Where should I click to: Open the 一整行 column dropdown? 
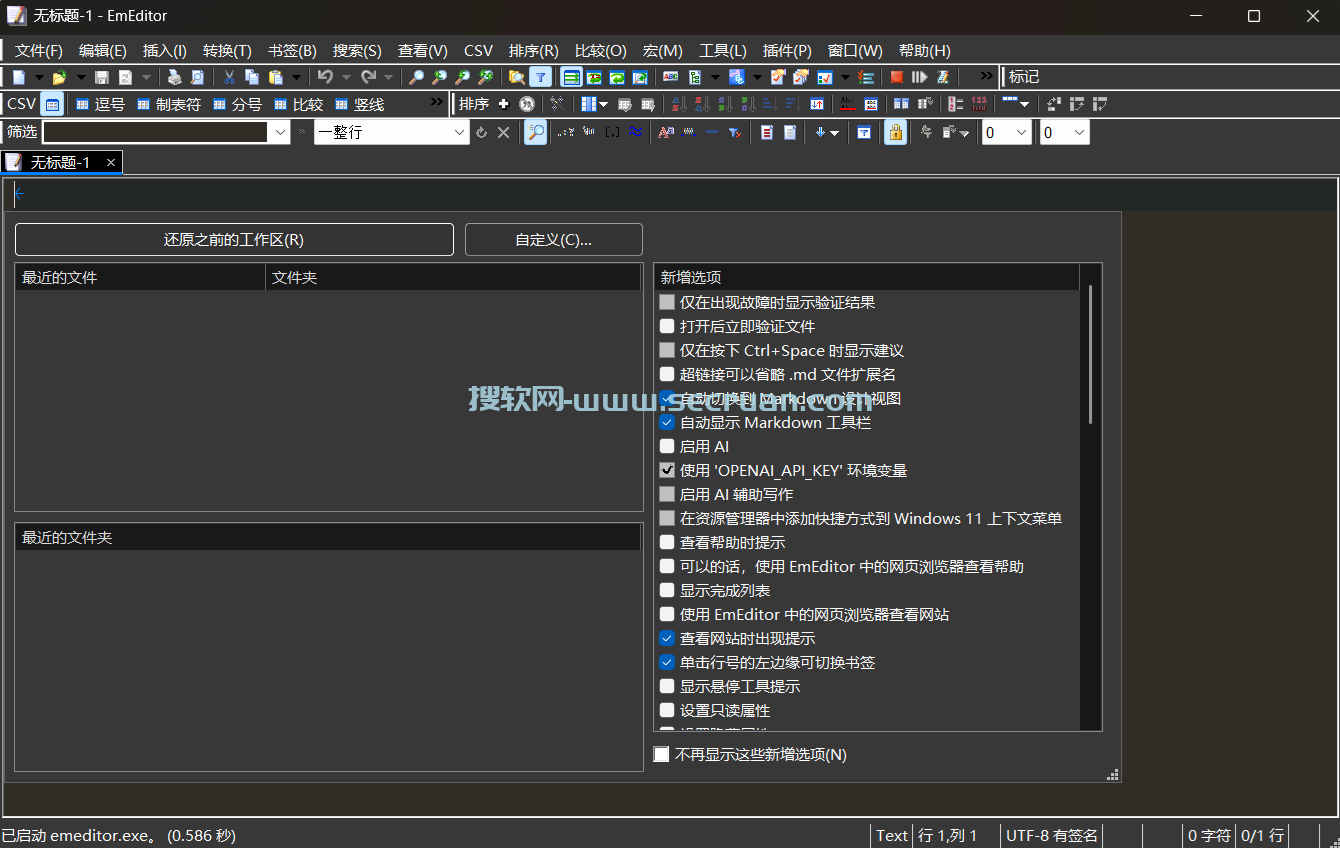tap(459, 132)
